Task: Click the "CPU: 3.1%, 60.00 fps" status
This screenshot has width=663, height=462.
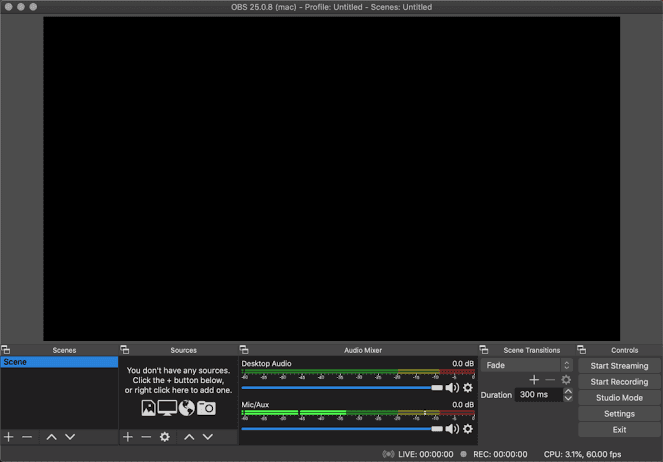Action: pos(582,454)
